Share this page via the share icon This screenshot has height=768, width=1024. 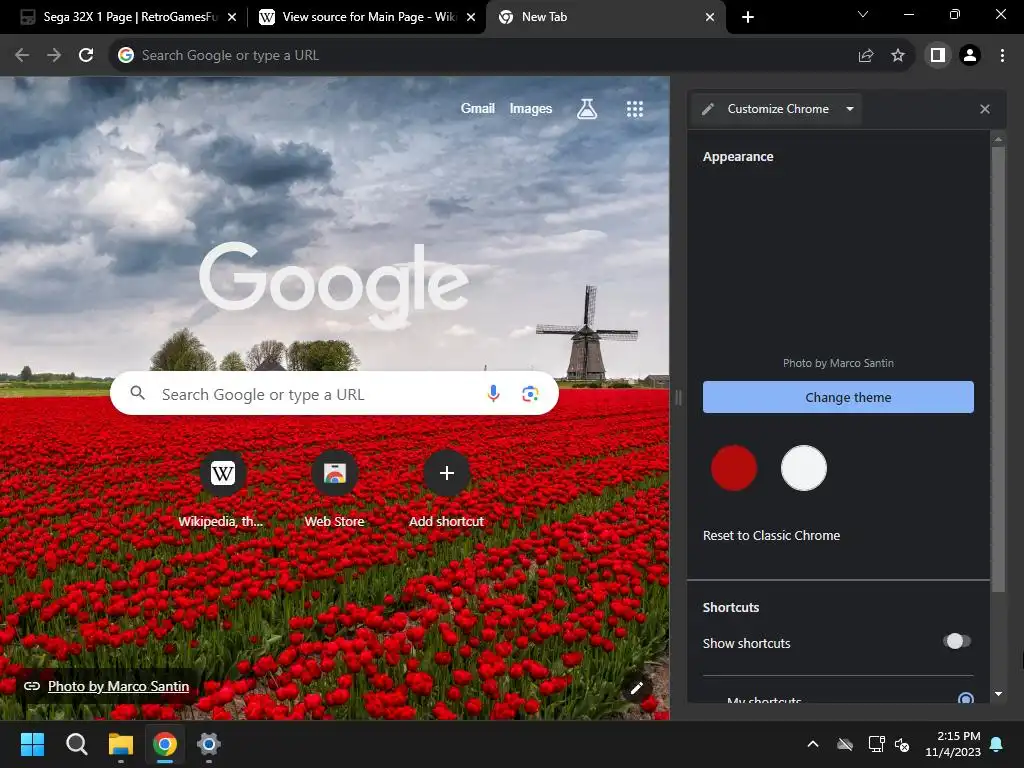pos(865,56)
